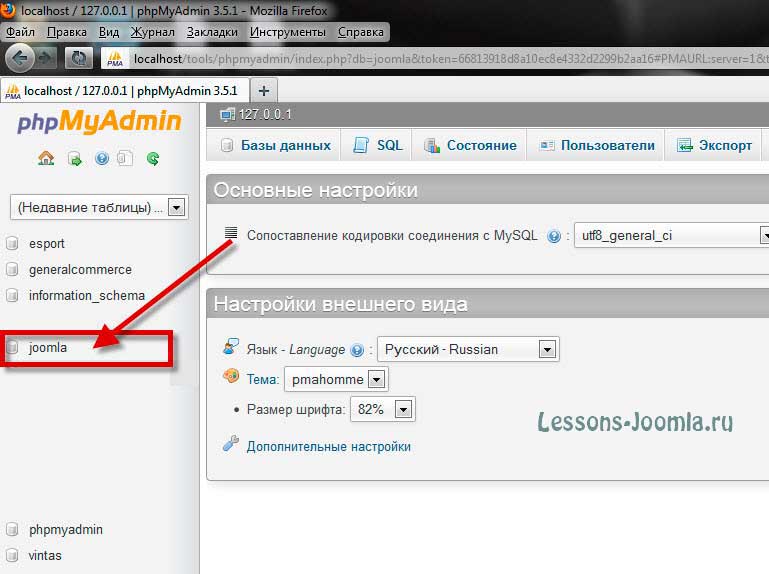This screenshot has height=574, width=769.
Task: Click the log out exit icon
Action: pos(75,159)
